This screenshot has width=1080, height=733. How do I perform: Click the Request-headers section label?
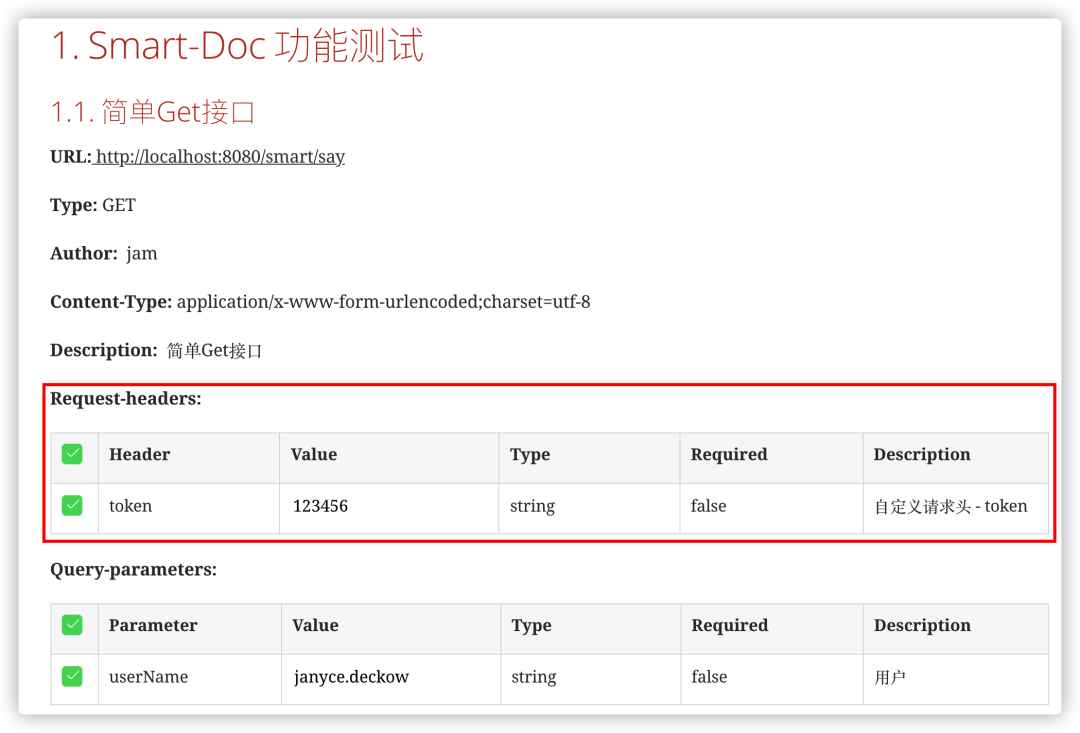[x=126, y=399]
